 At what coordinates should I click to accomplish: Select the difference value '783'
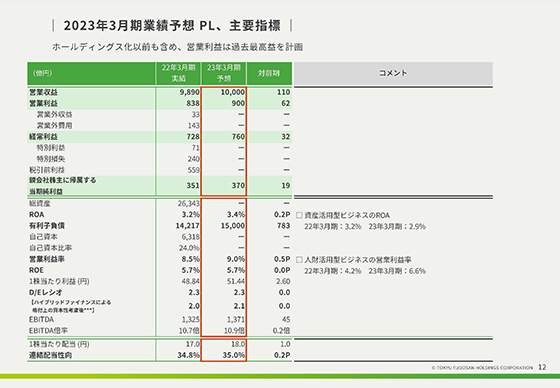tap(284, 225)
